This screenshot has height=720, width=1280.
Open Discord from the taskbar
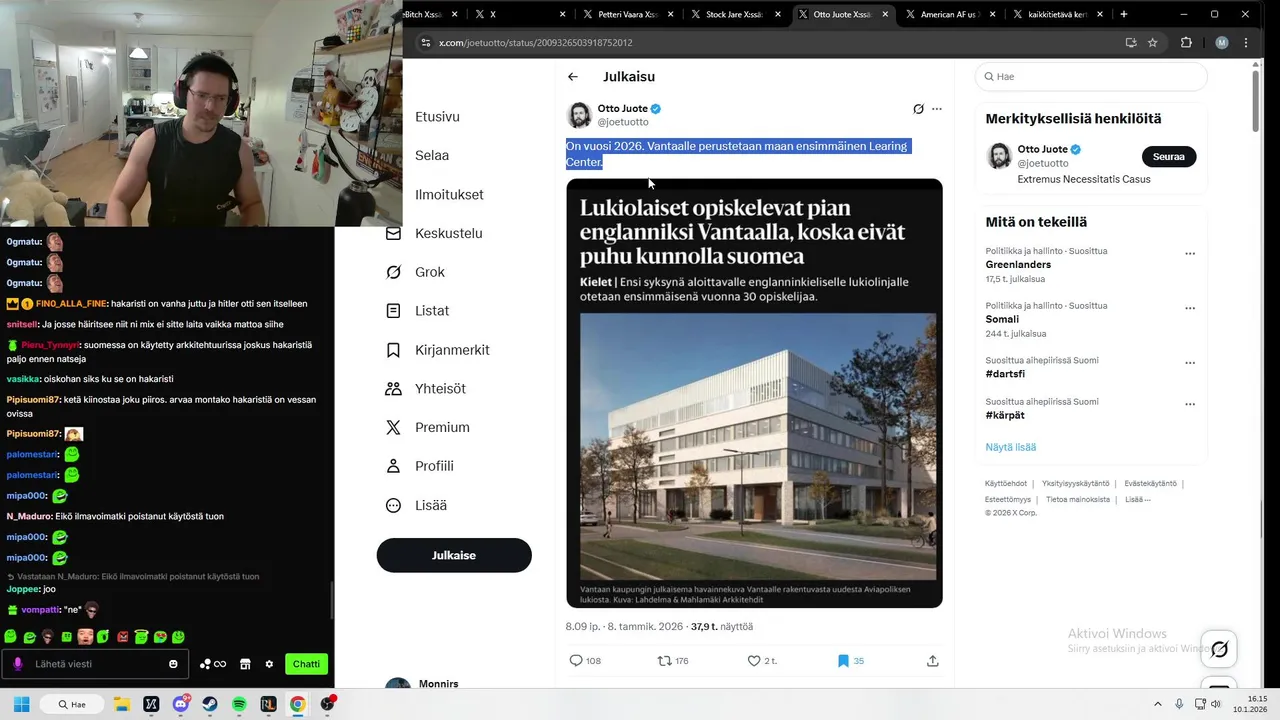click(181, 704)
